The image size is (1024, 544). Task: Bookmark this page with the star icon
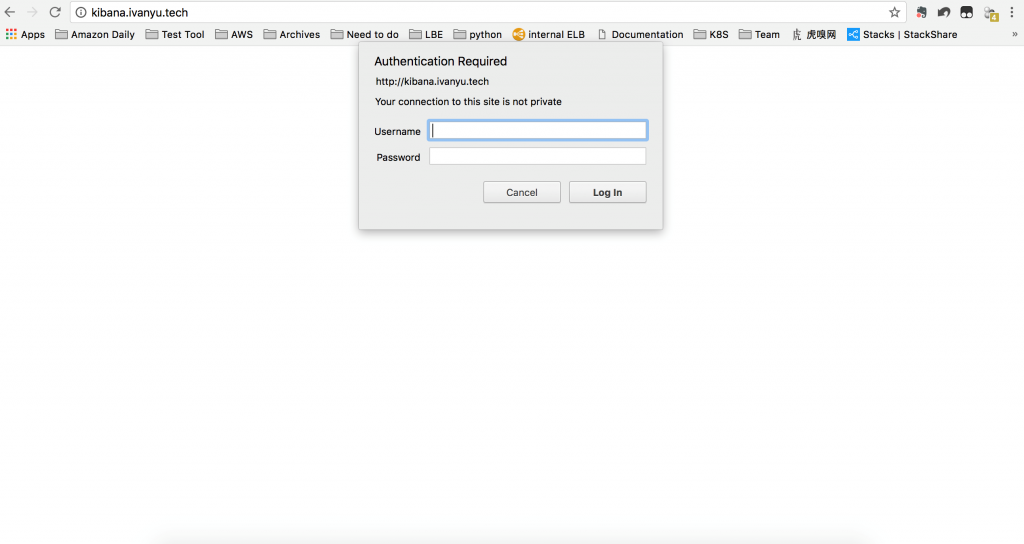coord(894,13)
